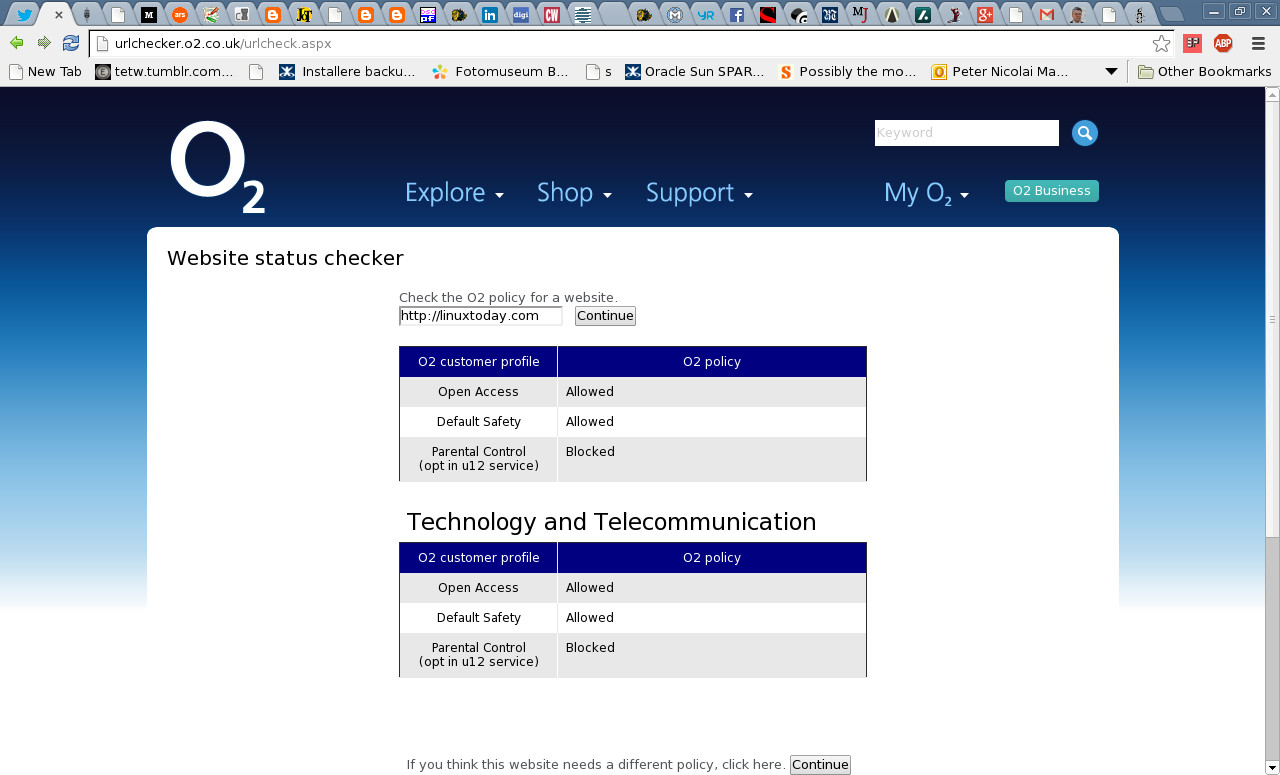Click 'Default Safety' in the second table

pyautogui.click(x=478, y=618)
